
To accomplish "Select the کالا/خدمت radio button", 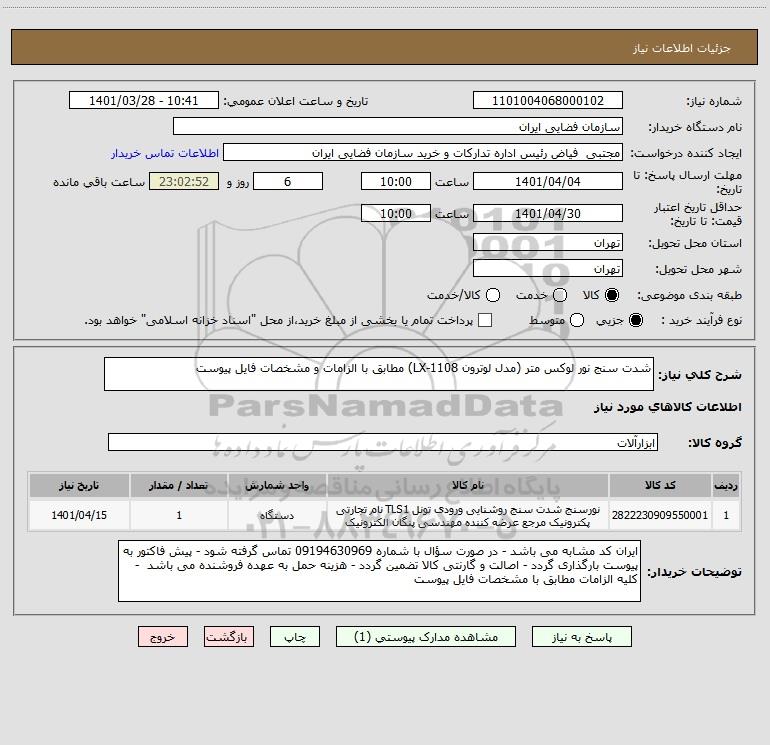I will point(493,295).
